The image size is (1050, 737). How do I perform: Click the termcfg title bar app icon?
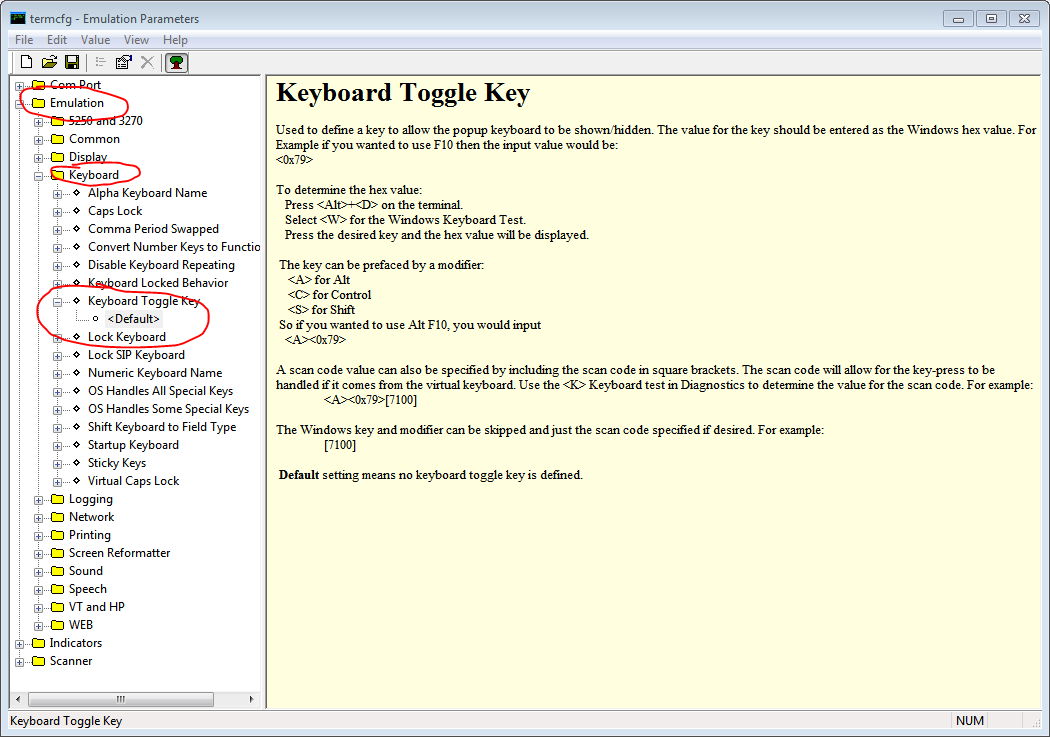tap(17, 18)
